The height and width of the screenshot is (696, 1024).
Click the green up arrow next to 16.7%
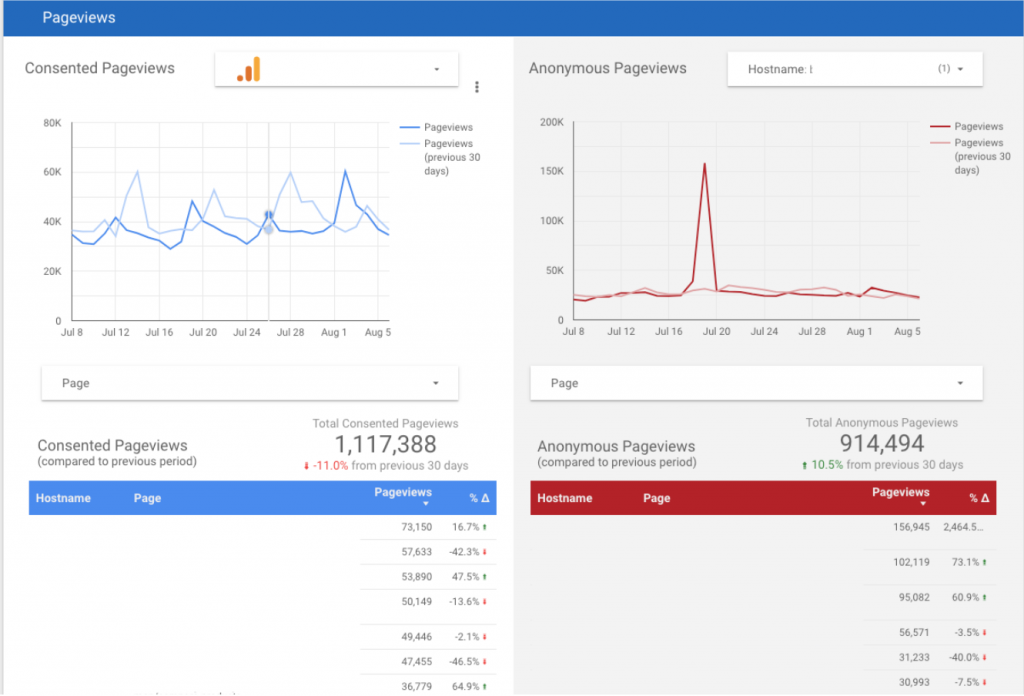coord(486,527)
